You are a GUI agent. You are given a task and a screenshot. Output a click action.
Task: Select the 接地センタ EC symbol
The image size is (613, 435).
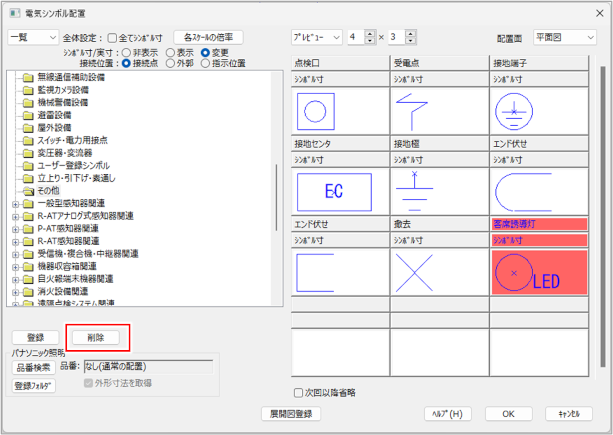coord(339,189)
